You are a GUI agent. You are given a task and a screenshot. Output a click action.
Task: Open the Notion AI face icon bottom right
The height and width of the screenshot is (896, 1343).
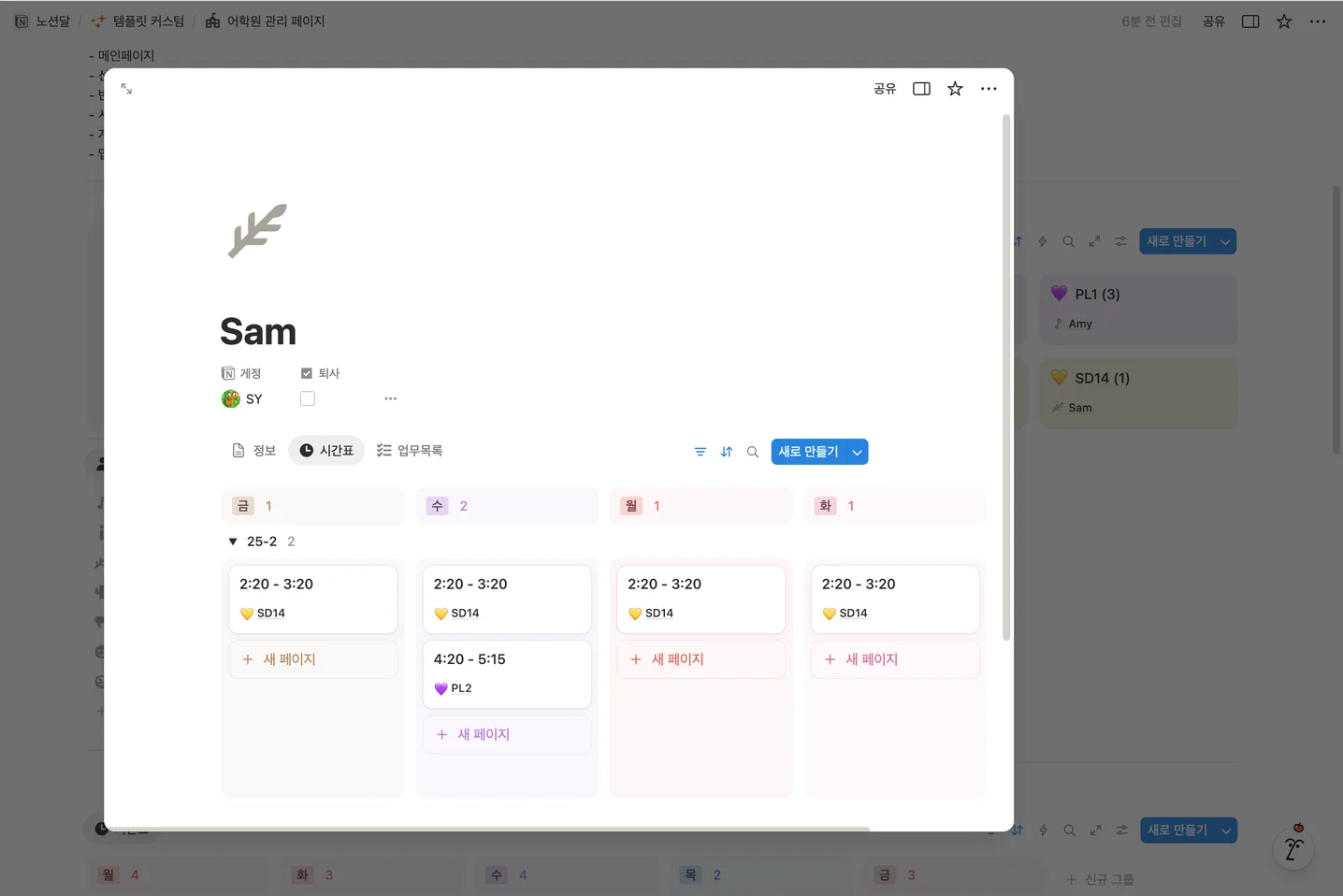point(1293,849)
